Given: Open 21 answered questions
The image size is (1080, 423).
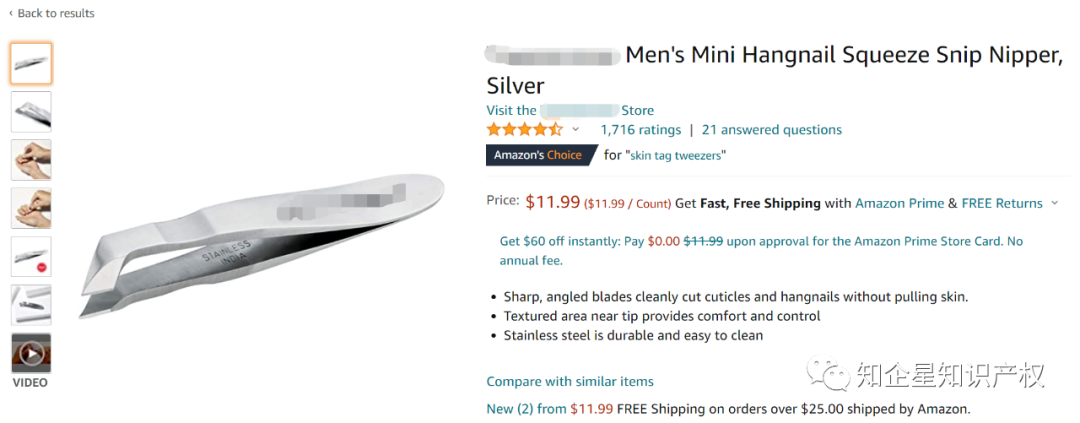Looking at the screenshot, I should coord(771,130).
